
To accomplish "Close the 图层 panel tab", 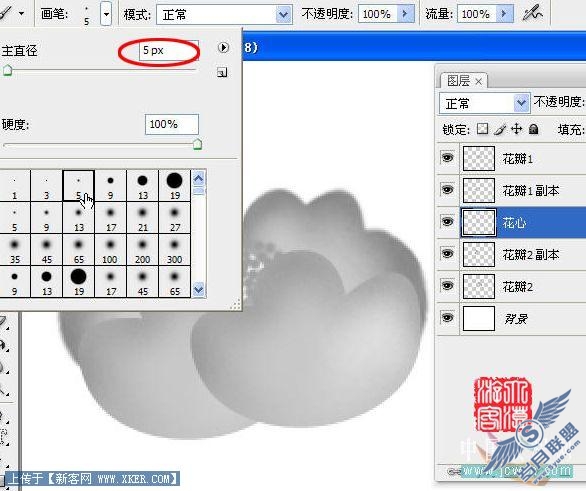I will (479, 81).
